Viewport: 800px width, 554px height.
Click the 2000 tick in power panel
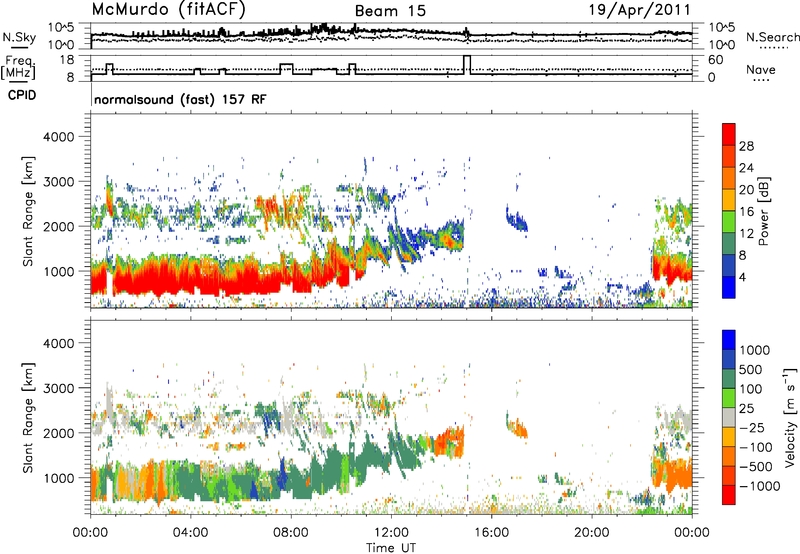(59, 226)
